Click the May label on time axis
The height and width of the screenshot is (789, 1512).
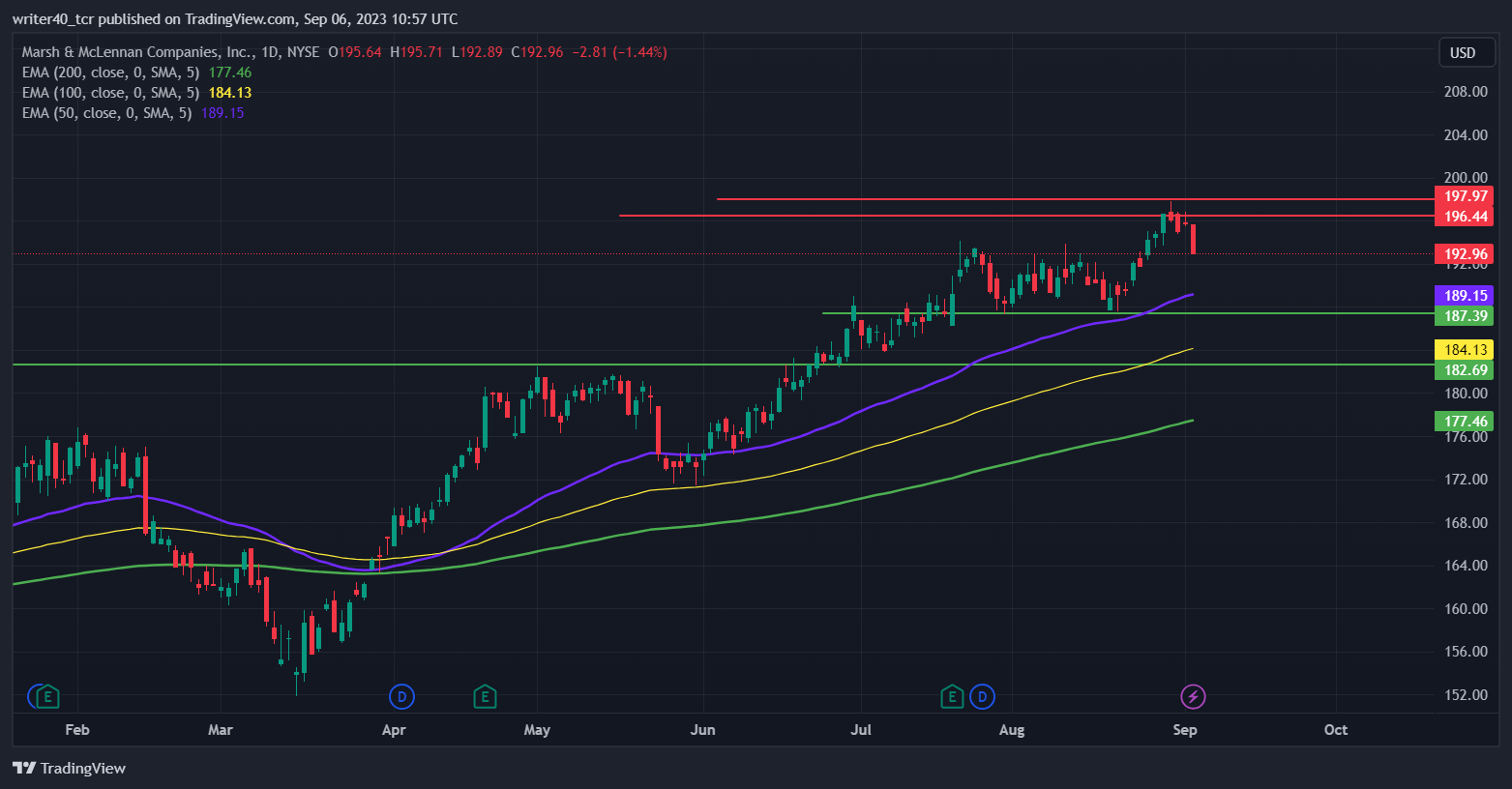click(537, 730)
